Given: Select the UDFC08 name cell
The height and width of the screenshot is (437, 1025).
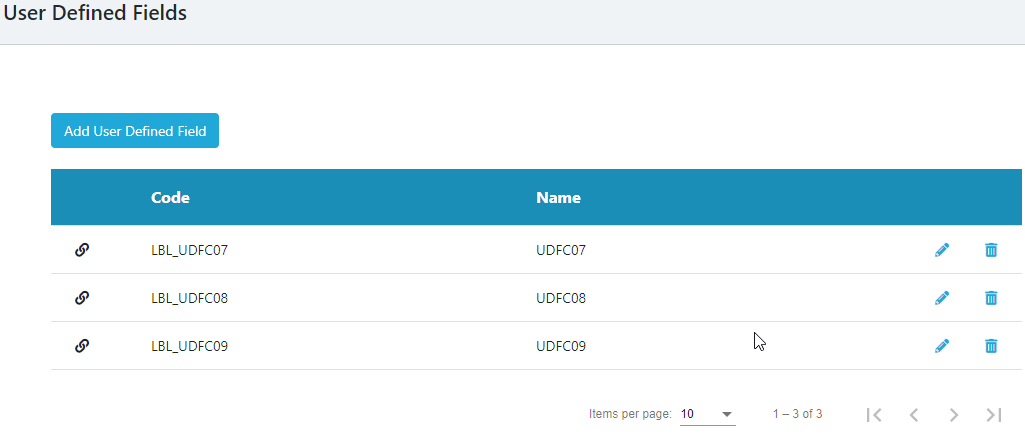Looking at the screenshot, I should coord(561,298).
